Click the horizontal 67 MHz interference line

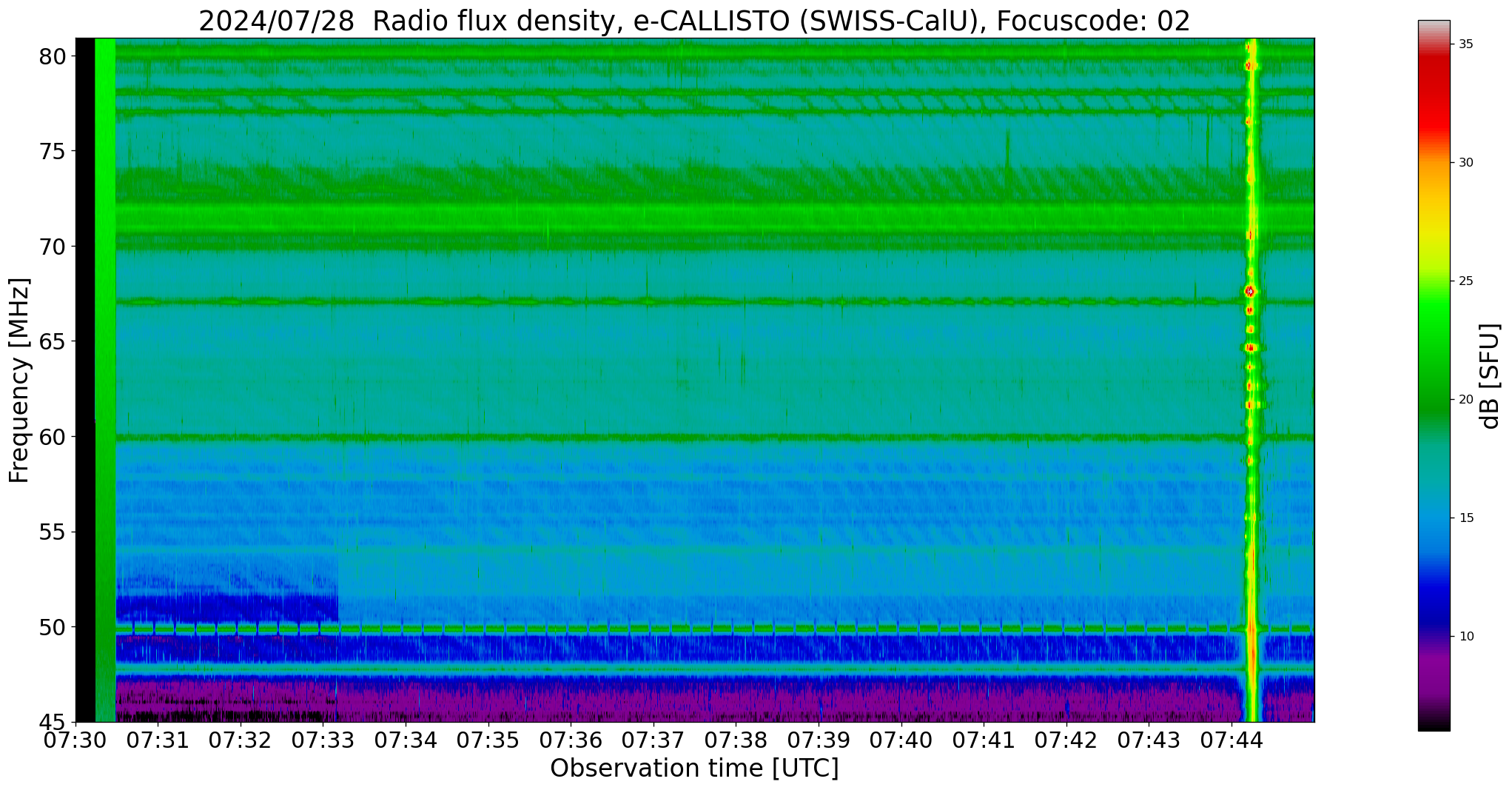[x=715, y=301]
